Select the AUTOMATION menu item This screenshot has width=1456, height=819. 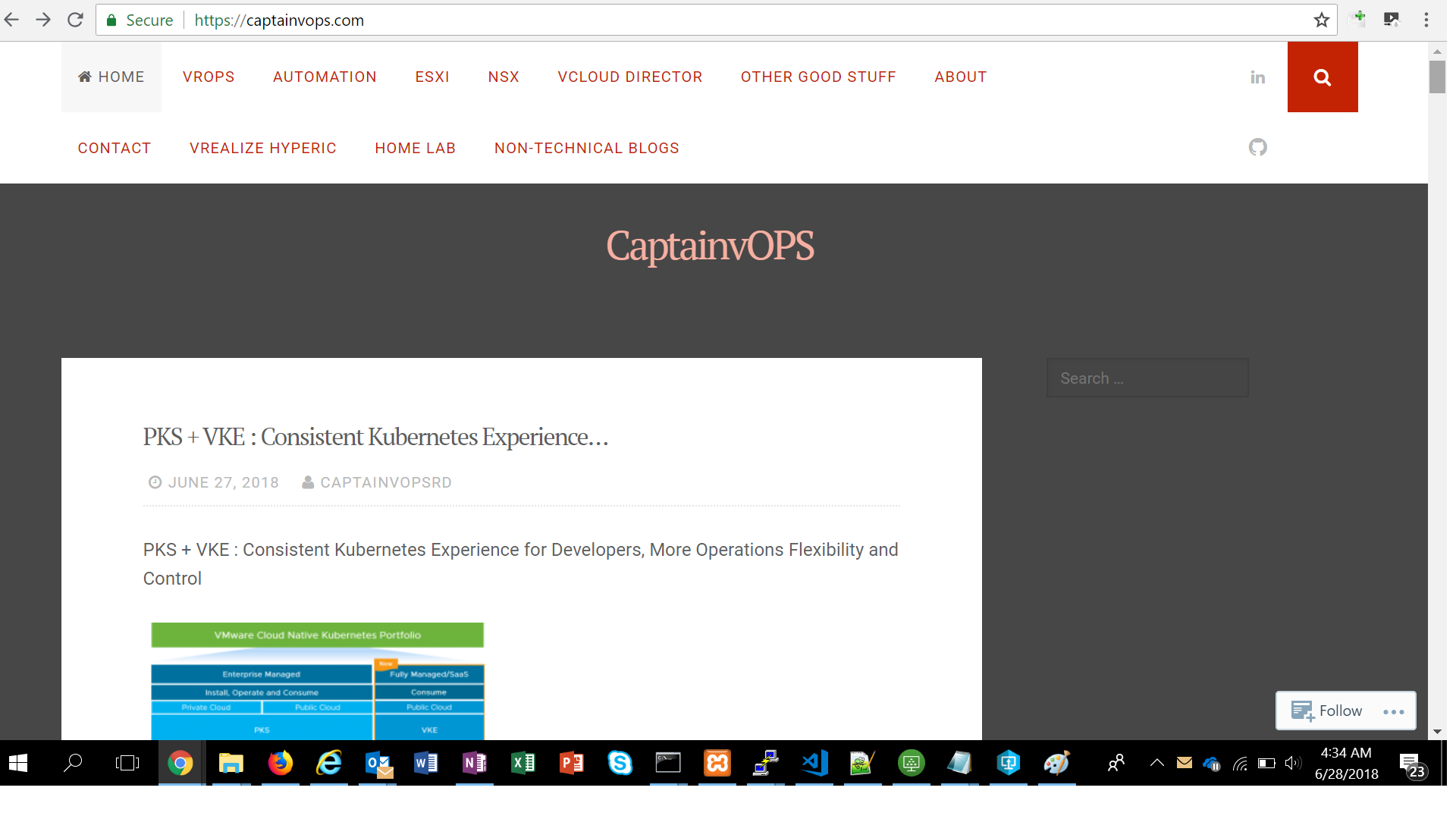pyautogui.click(x=325, y=77)
